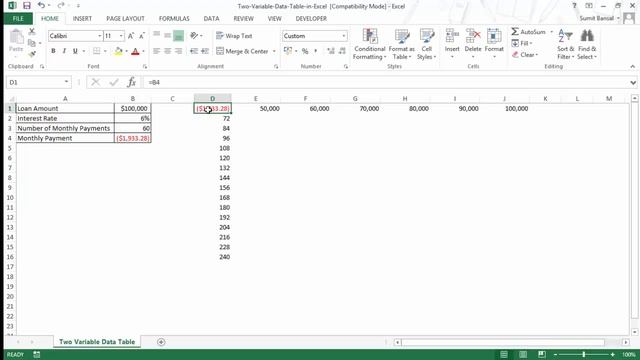The height and width of the screenshot is (360, 640).
Task: Decrease cell indent
Action: 194,51
